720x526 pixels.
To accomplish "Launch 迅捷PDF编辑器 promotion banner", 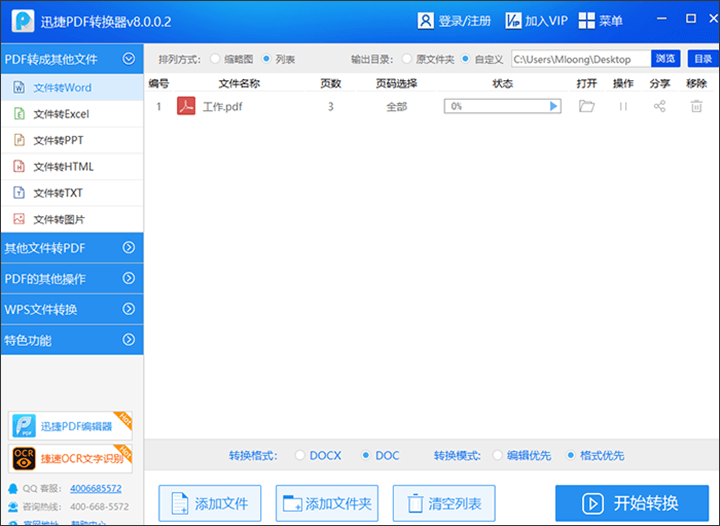I will [x=70, y=426].
